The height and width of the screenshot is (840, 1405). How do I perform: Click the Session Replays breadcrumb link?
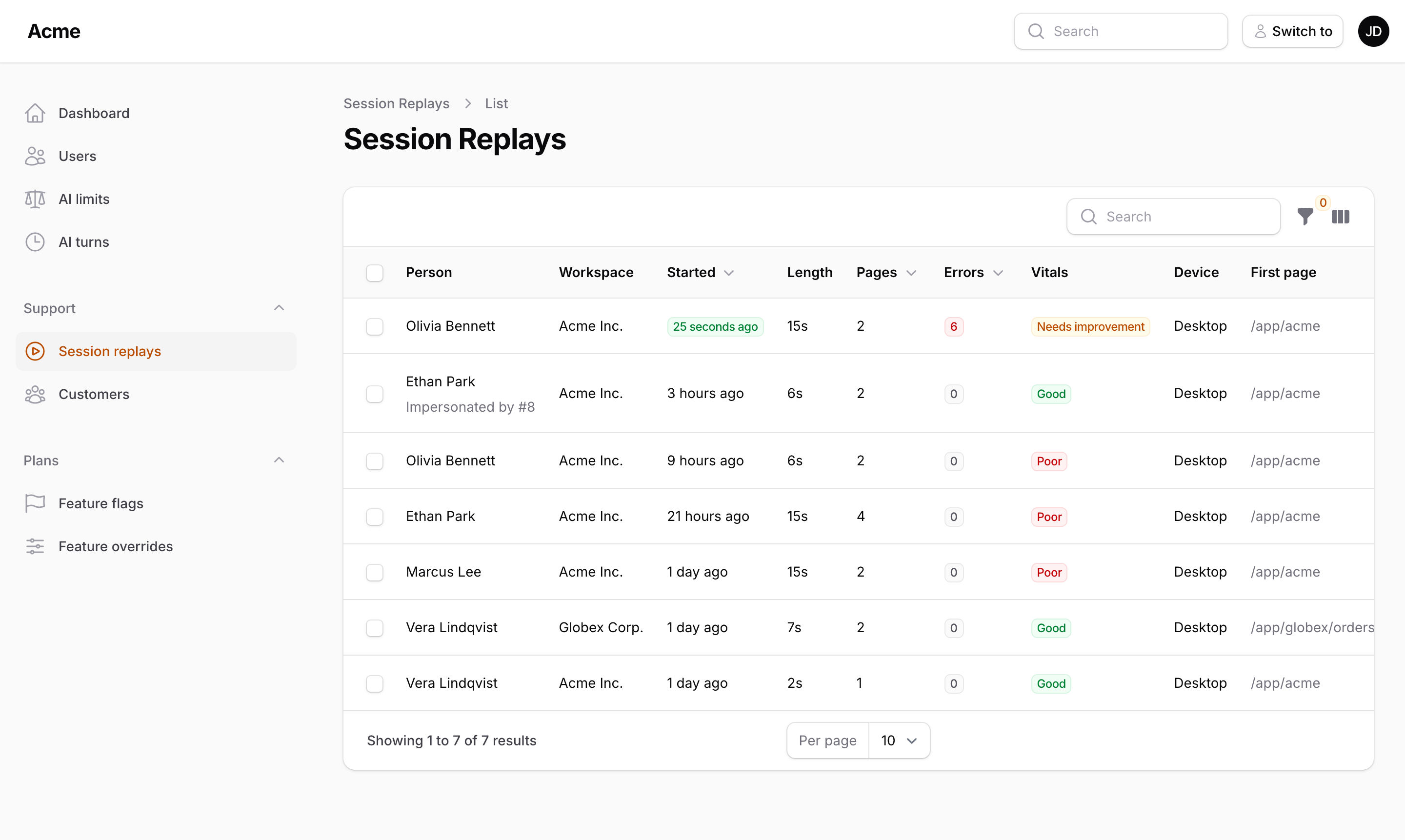(396, 103)
